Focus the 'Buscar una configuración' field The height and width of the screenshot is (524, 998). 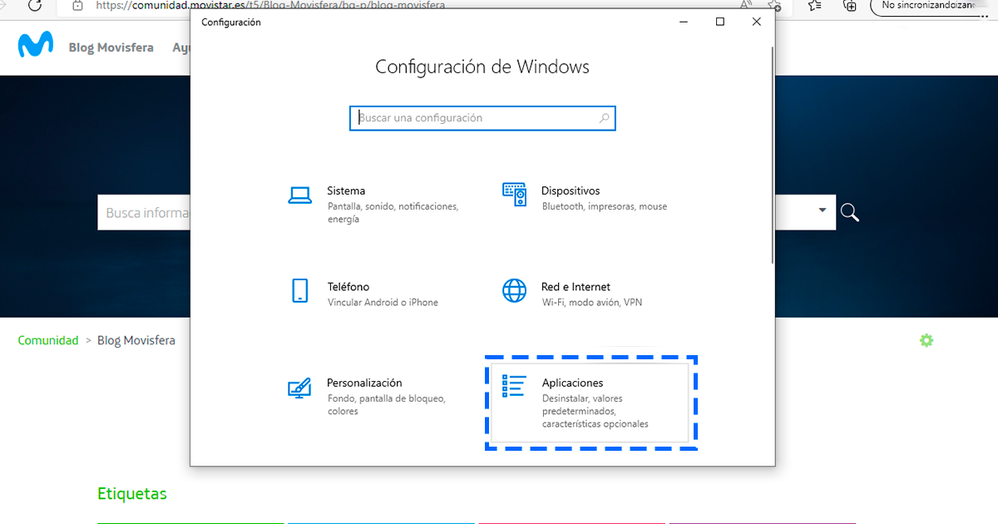click(475, 118)
